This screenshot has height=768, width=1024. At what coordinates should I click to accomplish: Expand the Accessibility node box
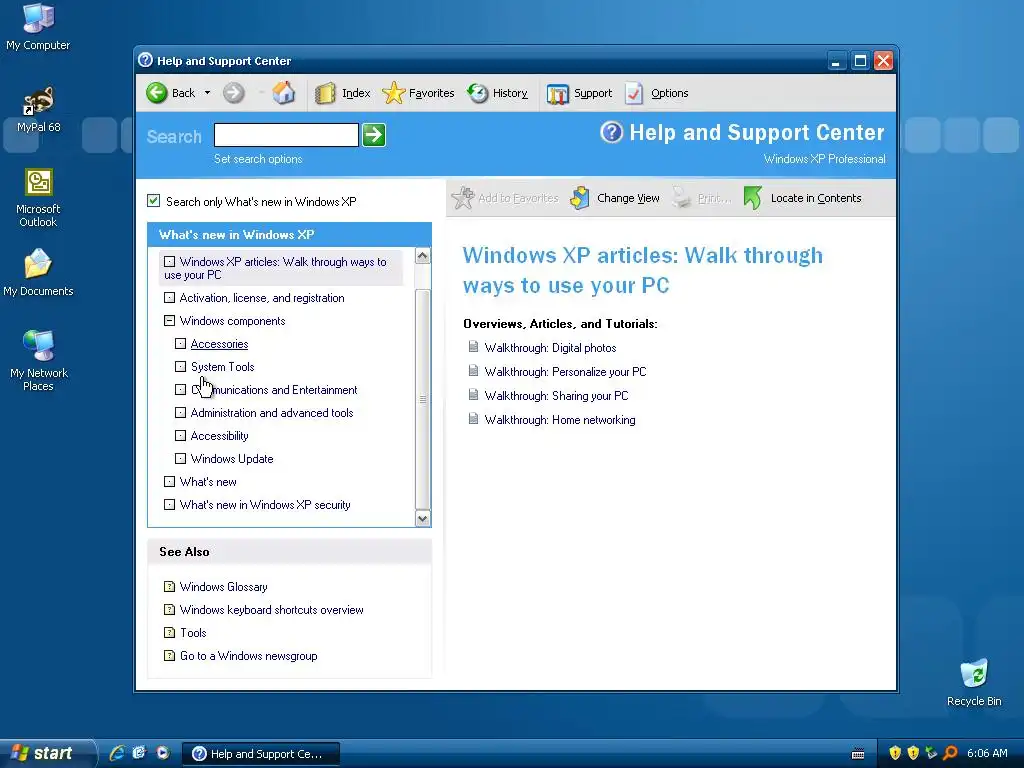180,436
